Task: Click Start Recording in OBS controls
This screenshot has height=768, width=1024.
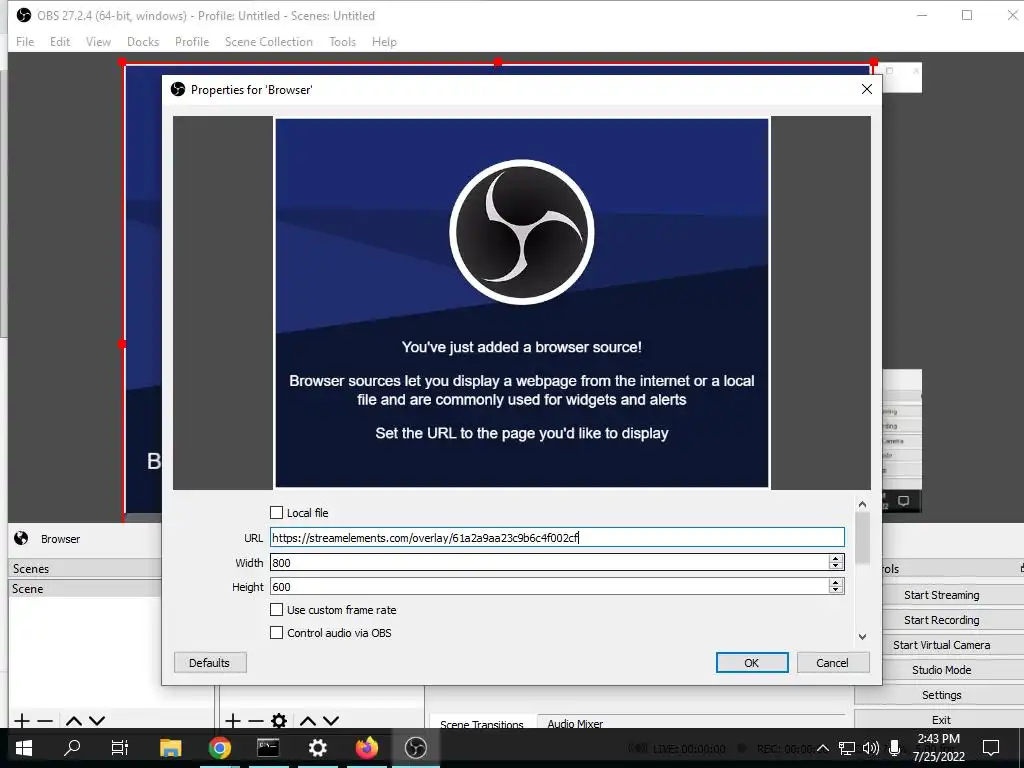Action: [941, 620]
